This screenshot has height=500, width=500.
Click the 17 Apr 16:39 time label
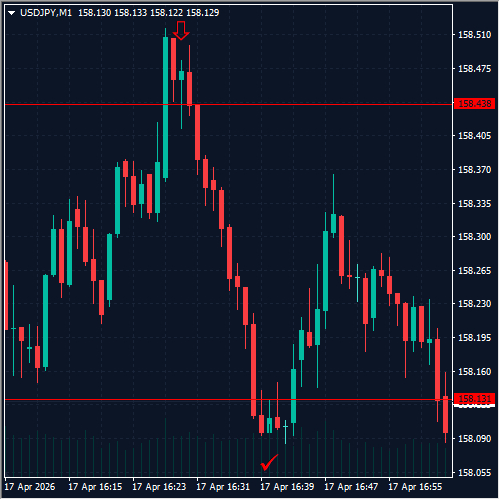(x=287, y=487)
